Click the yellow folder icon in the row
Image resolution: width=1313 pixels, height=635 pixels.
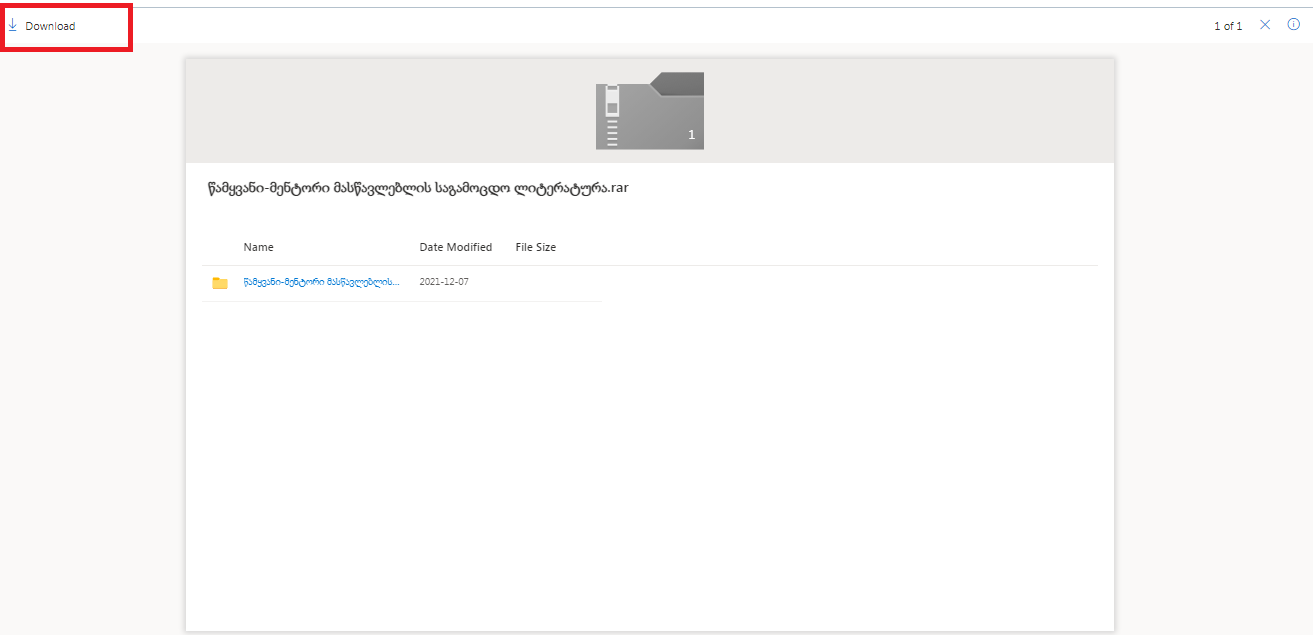(220, 283)
